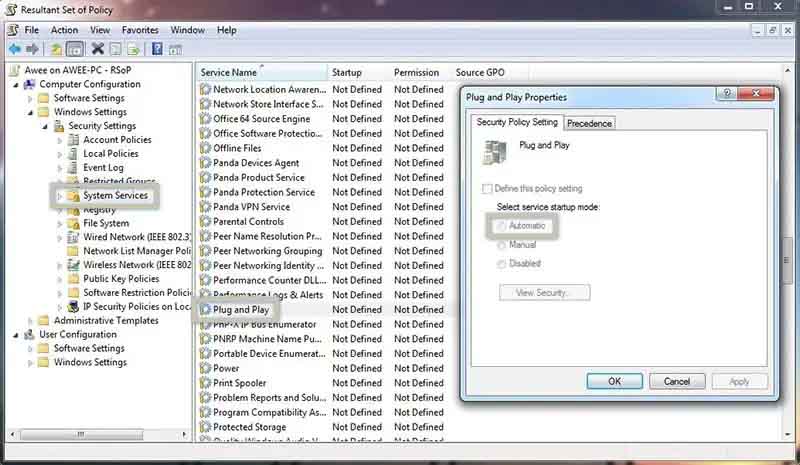
Task: Click the Offline Files service icon
Action: [x=205, y=148]
